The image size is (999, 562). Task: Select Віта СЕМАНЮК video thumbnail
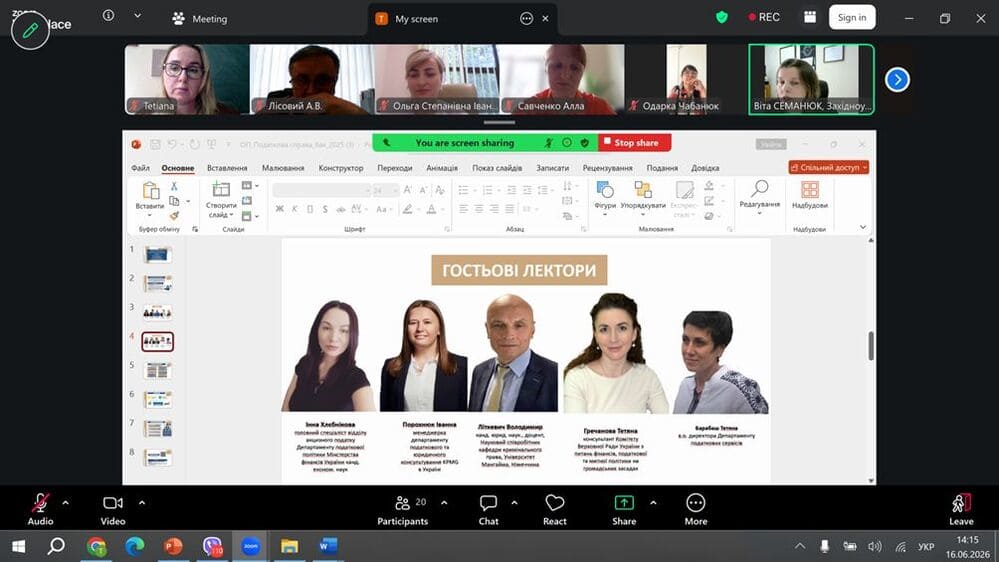click(811, 79)
